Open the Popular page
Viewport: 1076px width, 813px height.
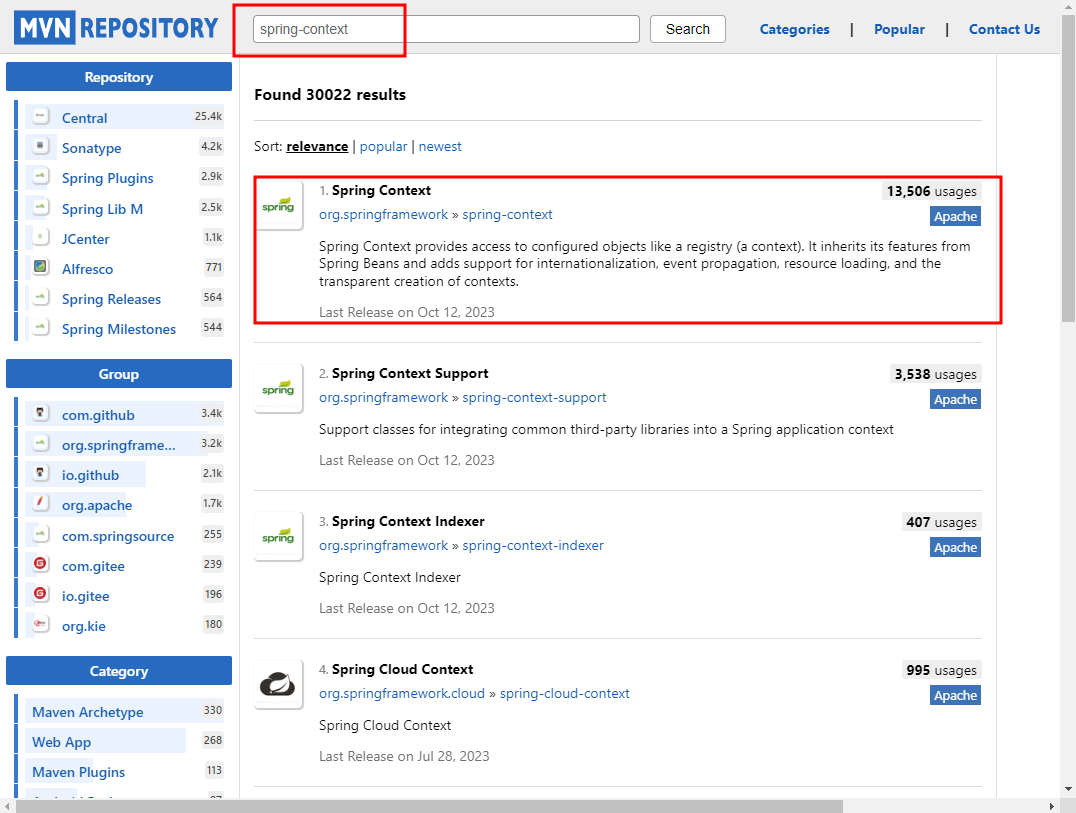click(899, 30)
